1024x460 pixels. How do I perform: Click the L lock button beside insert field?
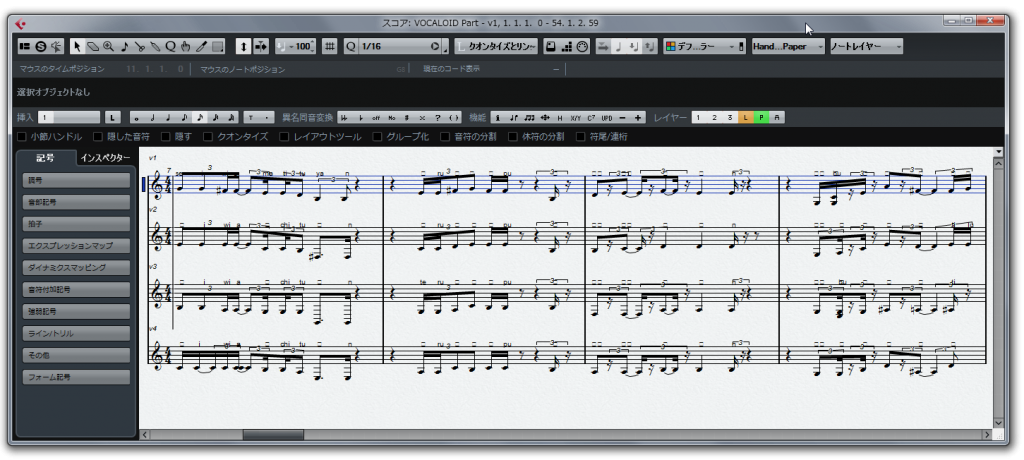pyautogui.click(x=112, y=118)
